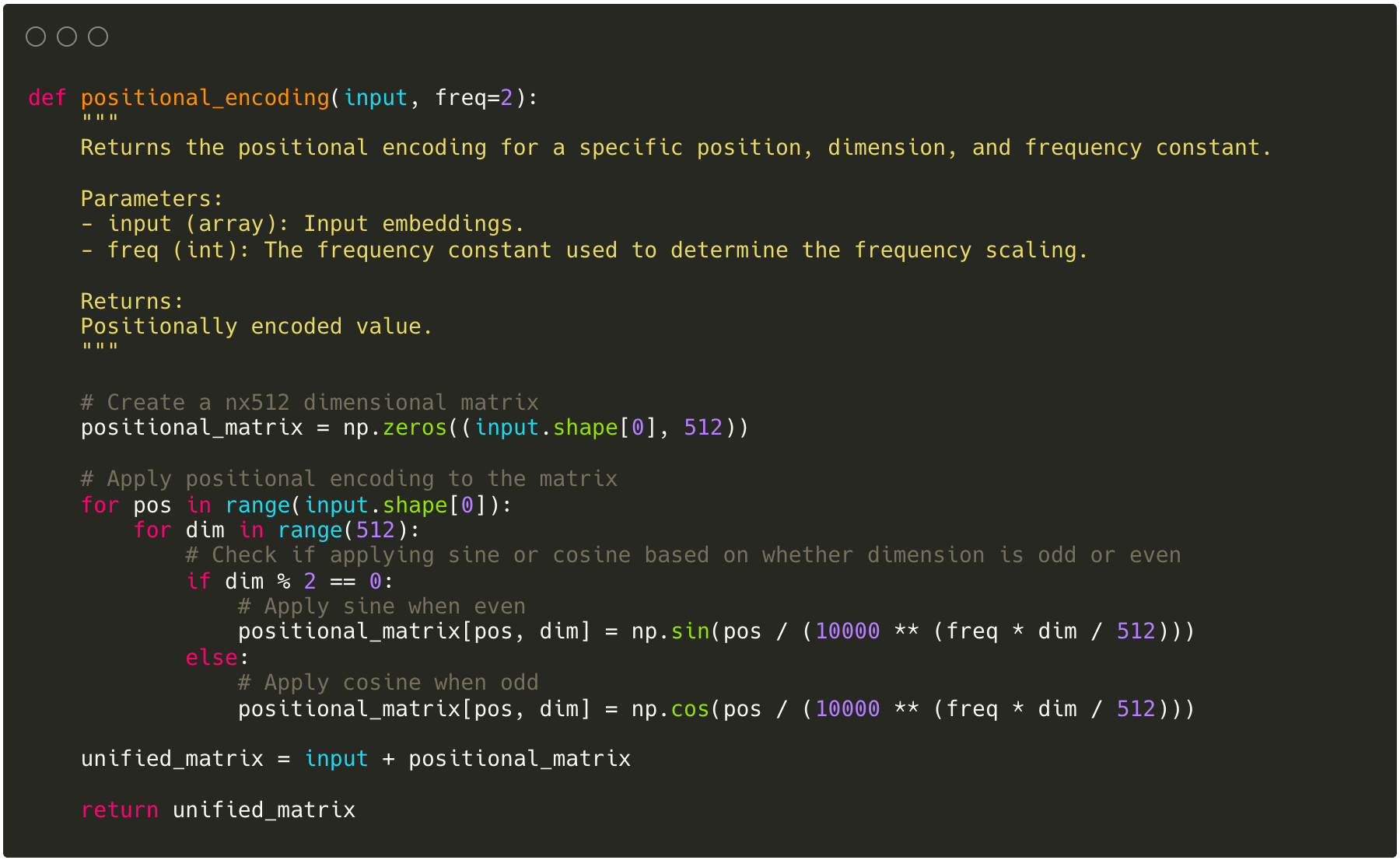Click the def keyword
The height and width of the screenshot is (860, 1400).
point(46,97)
